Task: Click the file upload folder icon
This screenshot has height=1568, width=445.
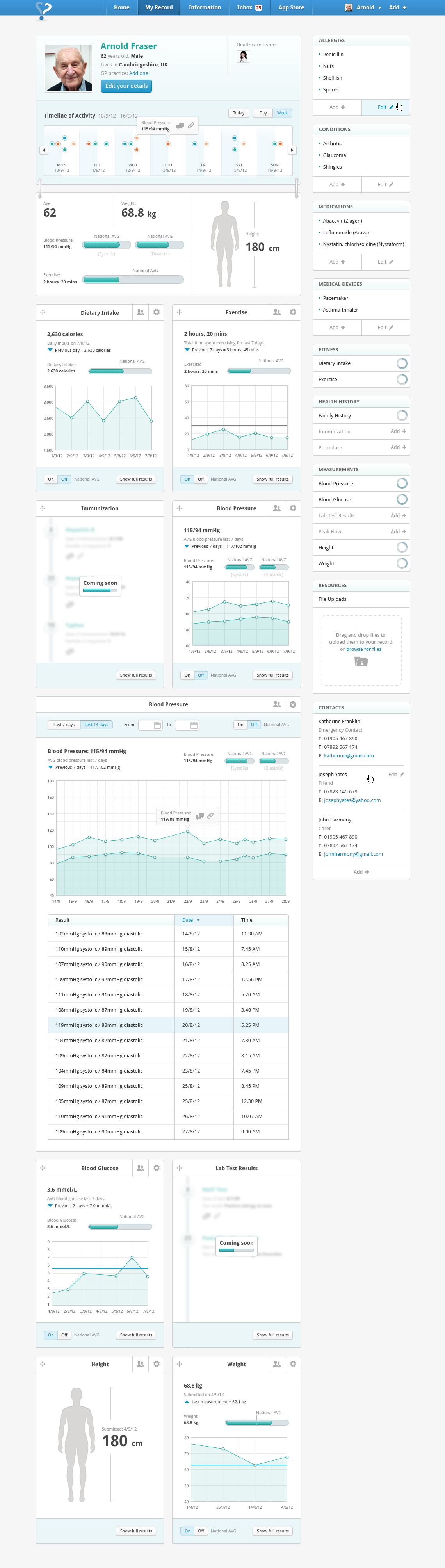Action: [361, 662]
